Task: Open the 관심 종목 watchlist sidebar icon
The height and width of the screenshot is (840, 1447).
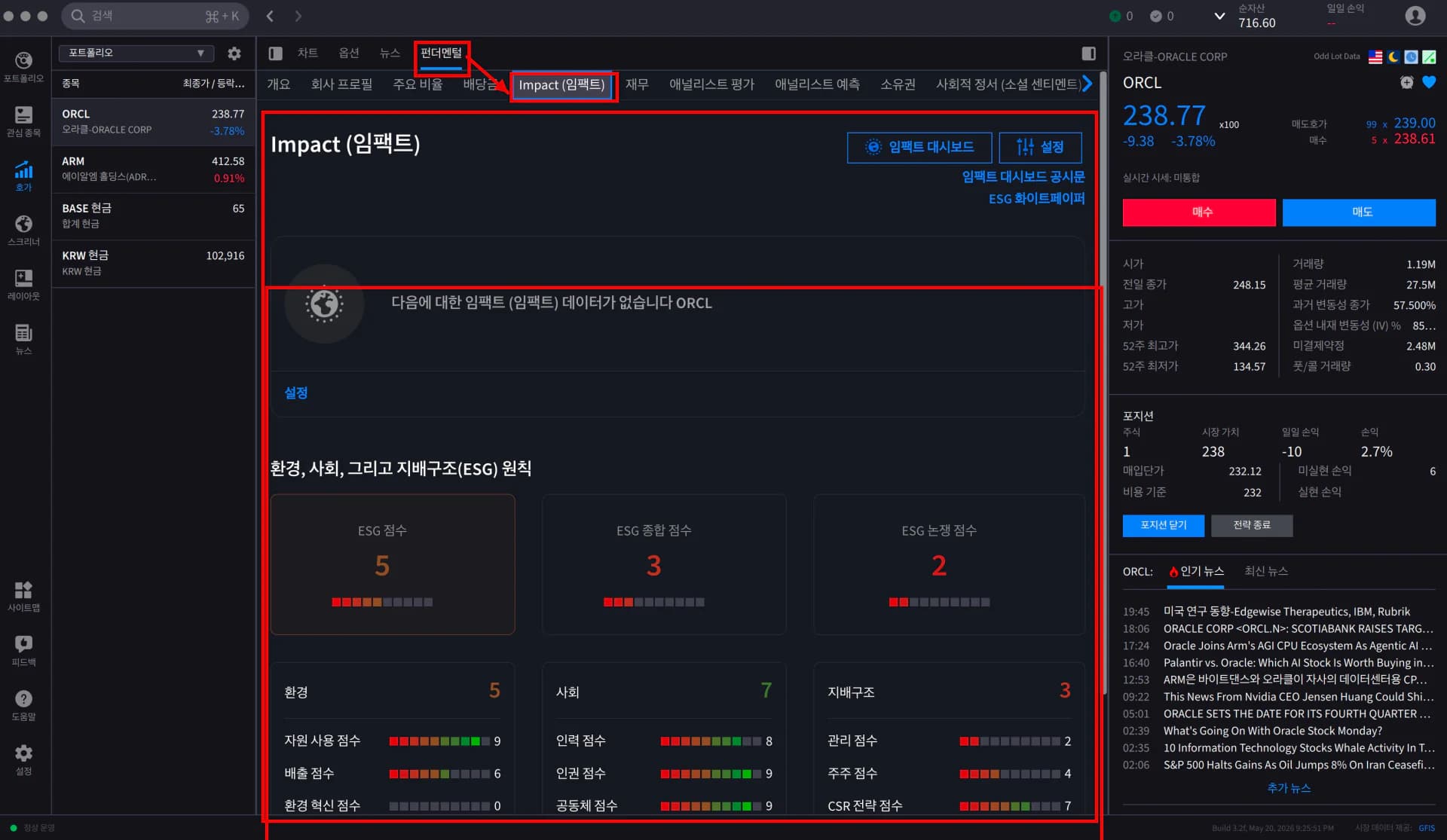Action: click(x=23, y=121)
